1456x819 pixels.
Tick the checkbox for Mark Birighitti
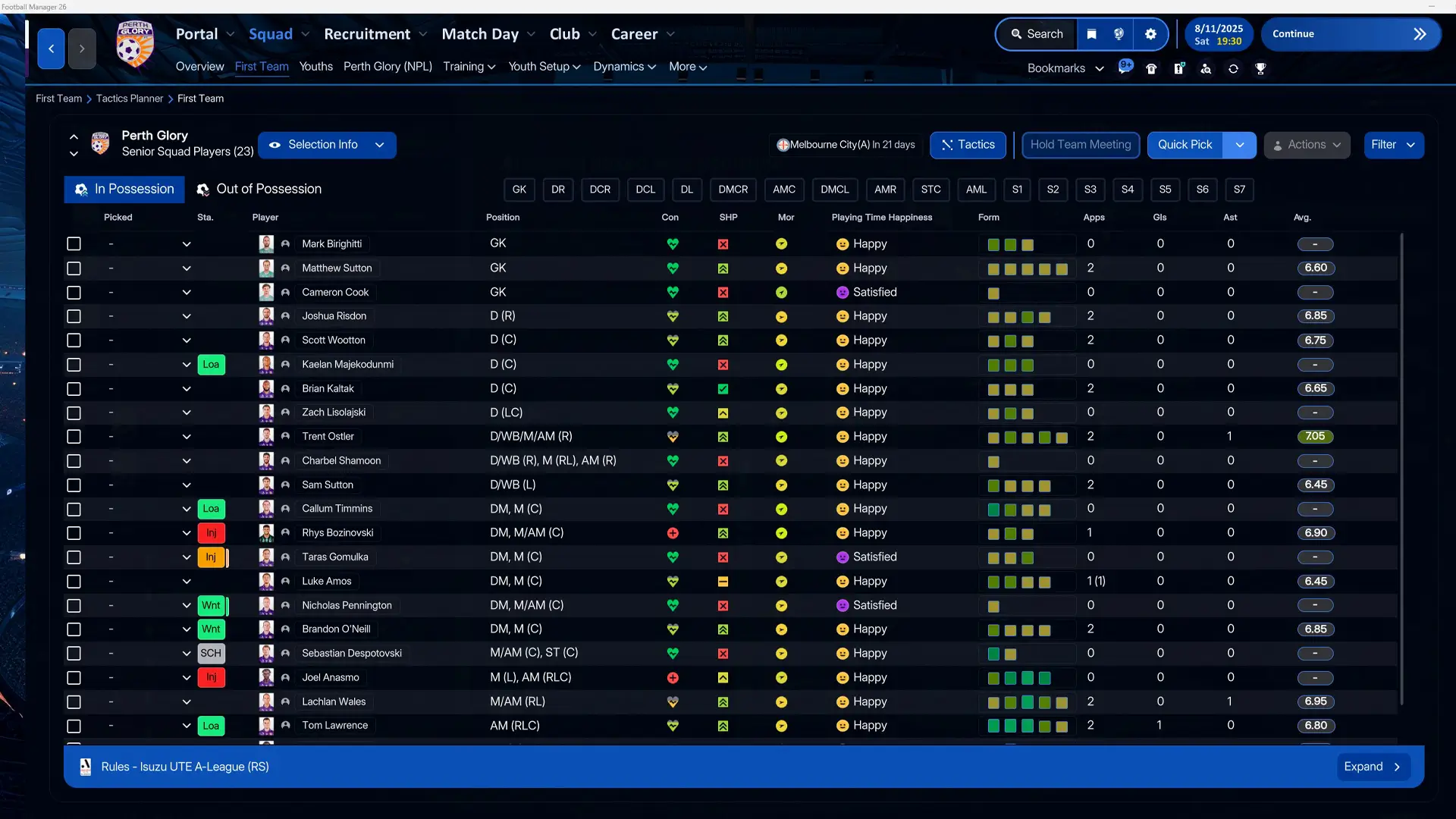tap(74, 243)
